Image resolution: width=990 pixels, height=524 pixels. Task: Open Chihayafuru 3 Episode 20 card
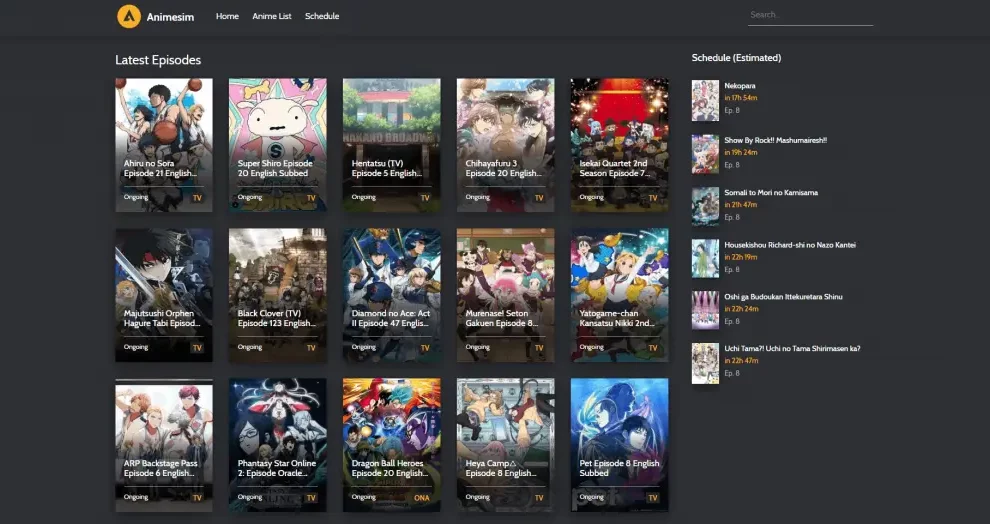[x=506, y=145]
